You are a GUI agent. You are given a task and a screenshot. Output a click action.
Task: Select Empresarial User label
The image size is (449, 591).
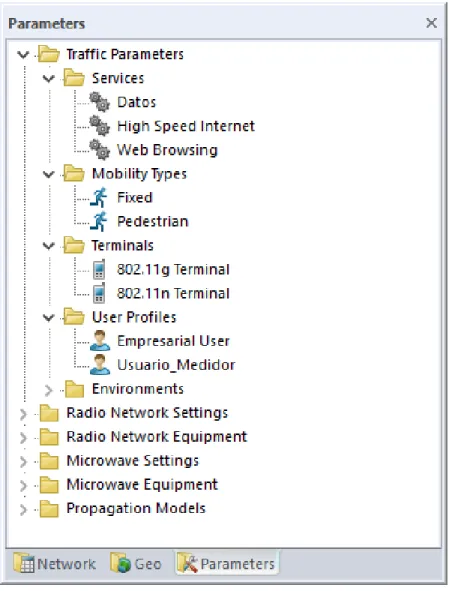(173, 341)
